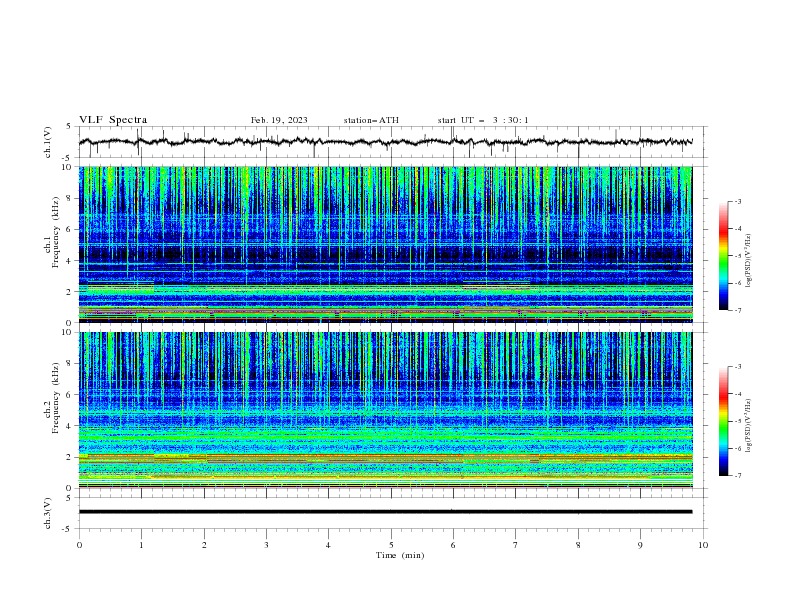Click time axis tick label "1"
The width and height of the screenshot is (792, 612).
click(141, 545)
